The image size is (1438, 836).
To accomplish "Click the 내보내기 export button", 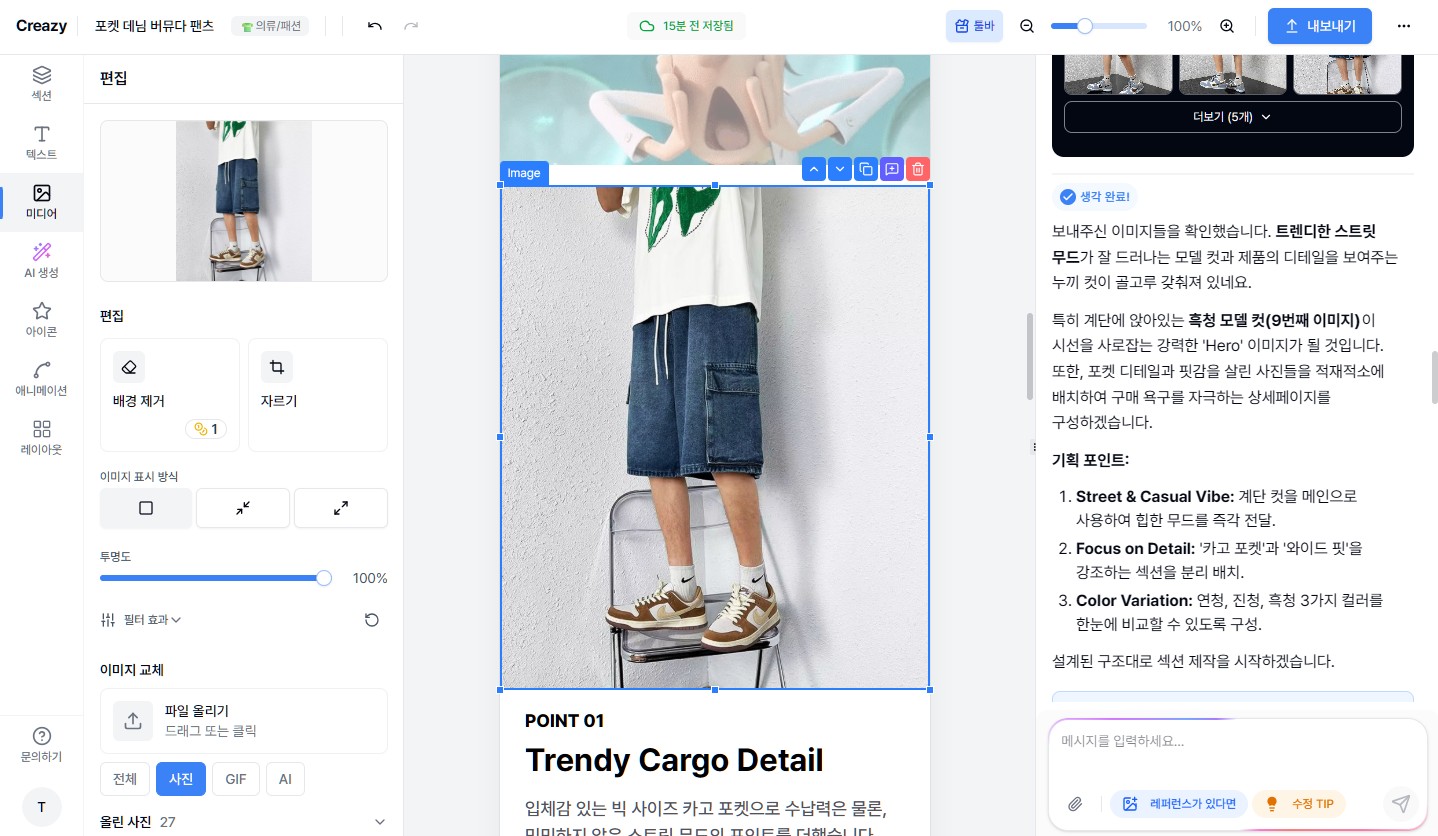I will pos(1319,26).
